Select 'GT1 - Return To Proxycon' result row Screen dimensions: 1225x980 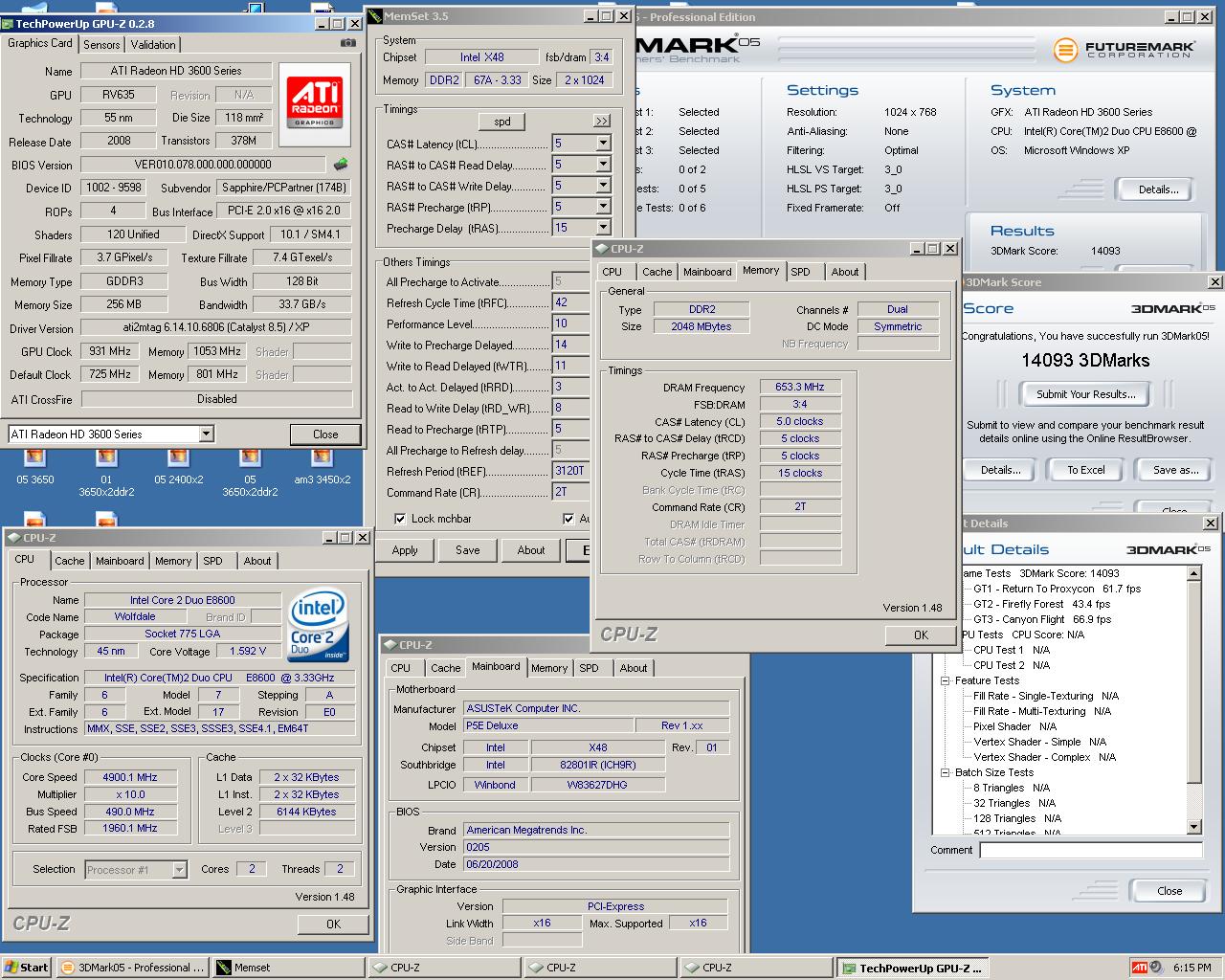[x=1057, y=589]
